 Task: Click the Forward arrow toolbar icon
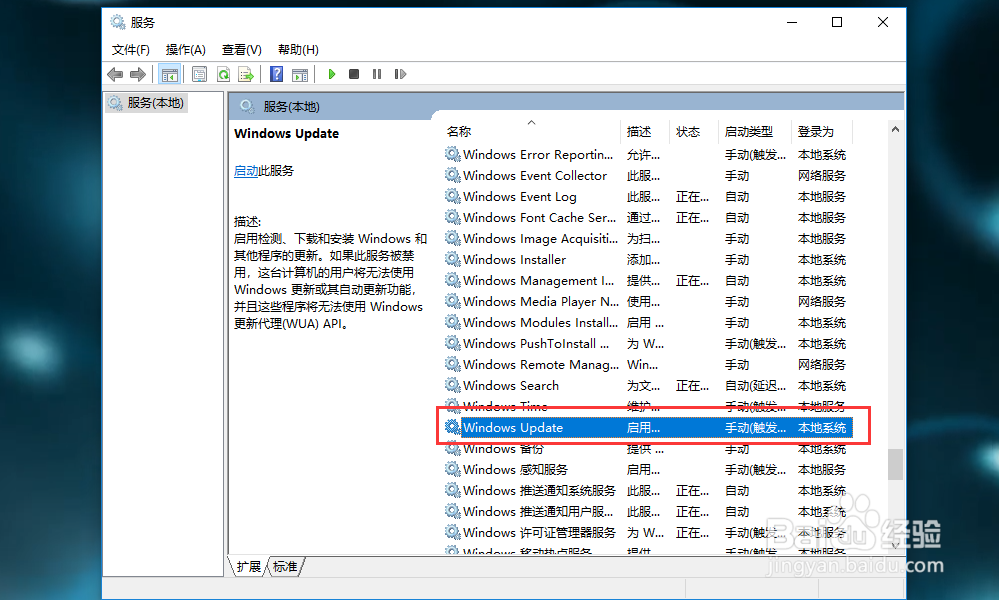[138, 75]
